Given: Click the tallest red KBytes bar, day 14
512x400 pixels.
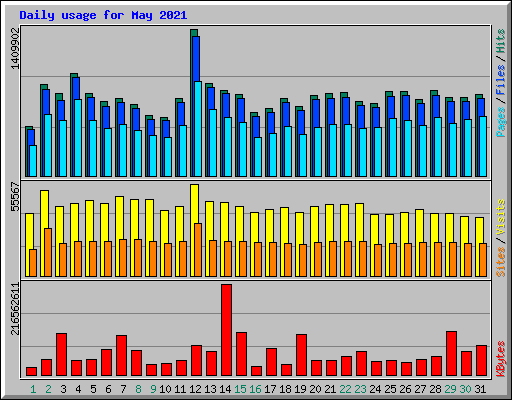Looking at the screenshot, I should click(226, 330).
